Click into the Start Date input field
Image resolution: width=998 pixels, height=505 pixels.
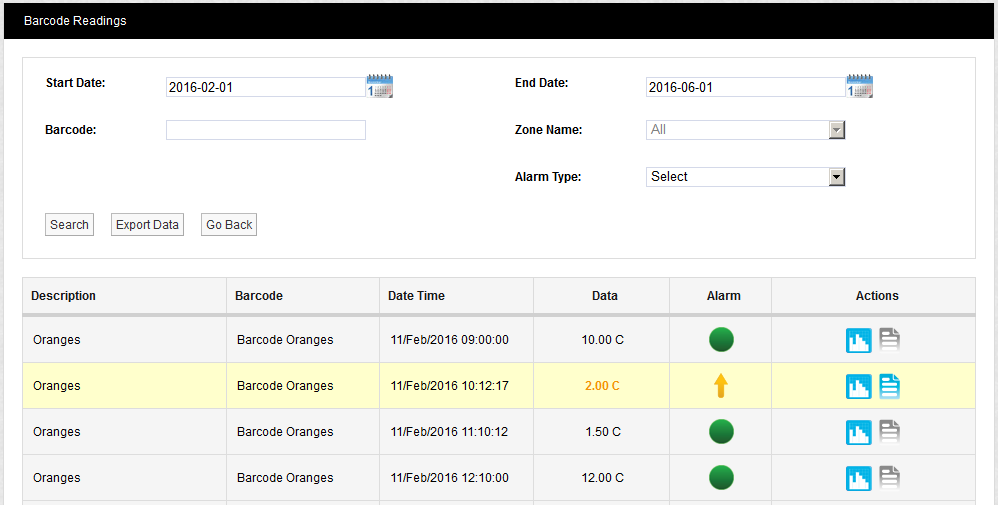click(265, 87)
